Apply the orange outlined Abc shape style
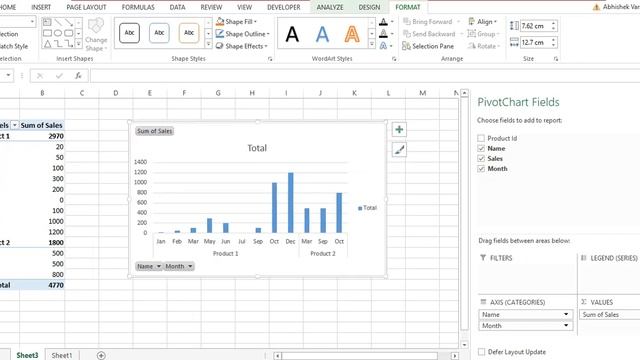The width and height of the screenshot is (640, 360). pos(189,33)
